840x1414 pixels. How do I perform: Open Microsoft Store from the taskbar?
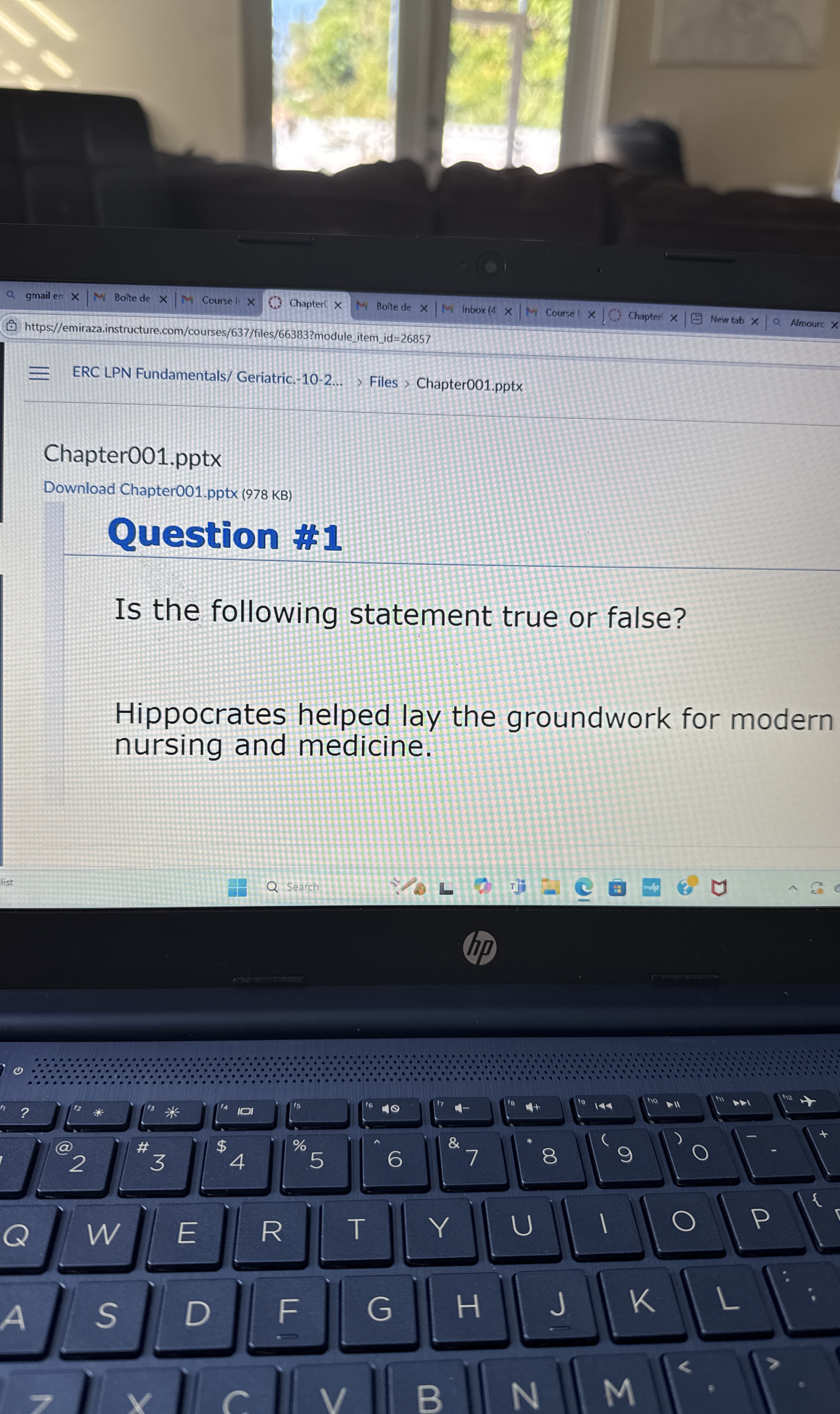(x=617, y=888)
